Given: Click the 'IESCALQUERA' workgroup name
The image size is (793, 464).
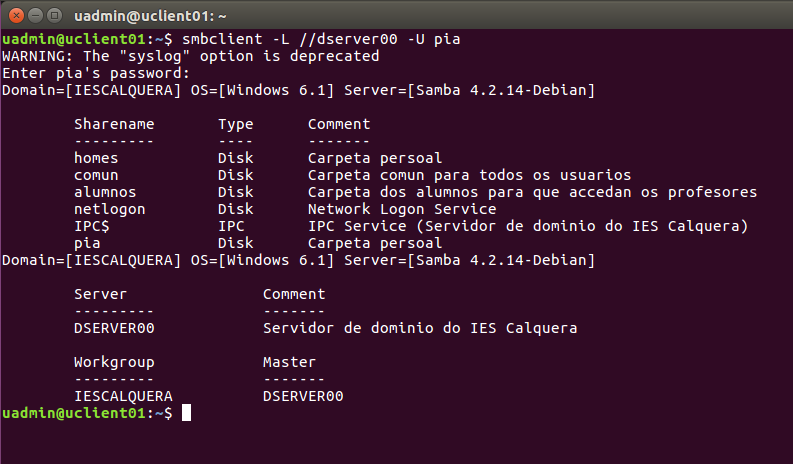Looking at the screenshot, I should click(123, 396).
